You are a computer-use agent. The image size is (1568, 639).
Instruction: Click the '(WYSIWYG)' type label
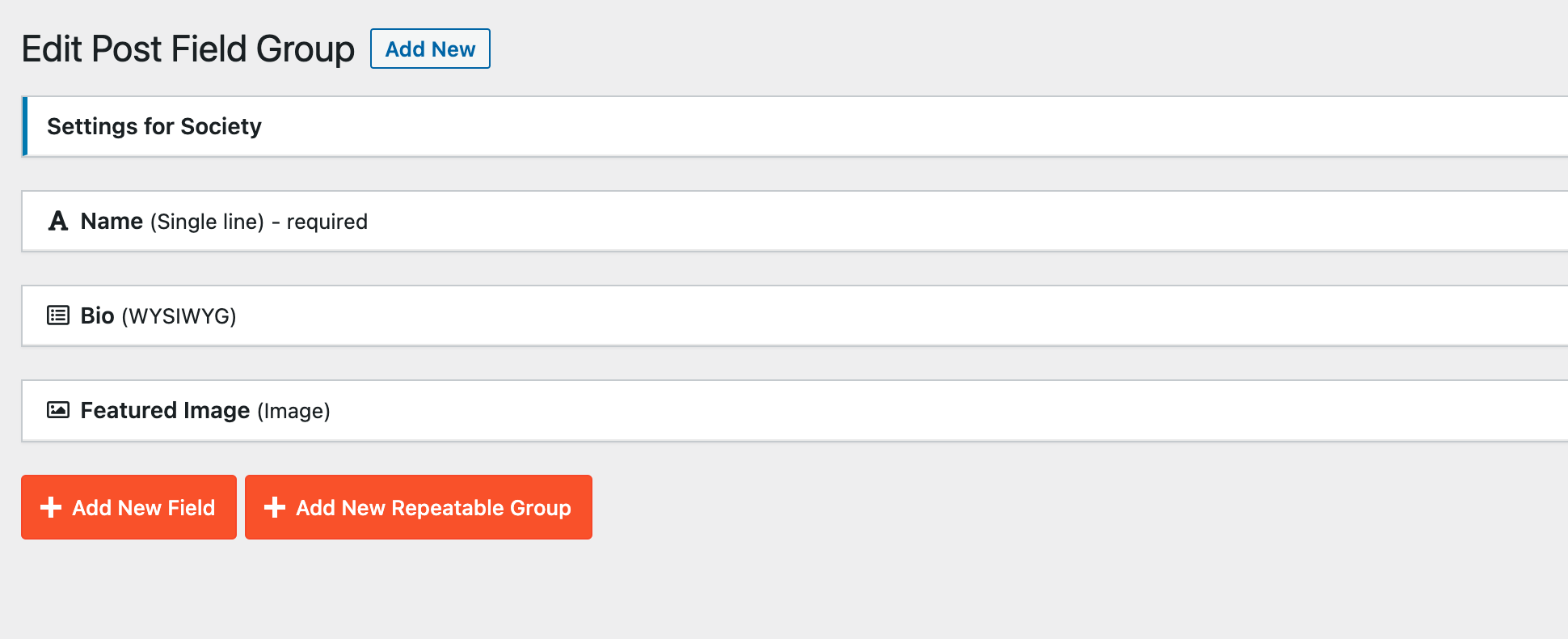click(179, 316)
